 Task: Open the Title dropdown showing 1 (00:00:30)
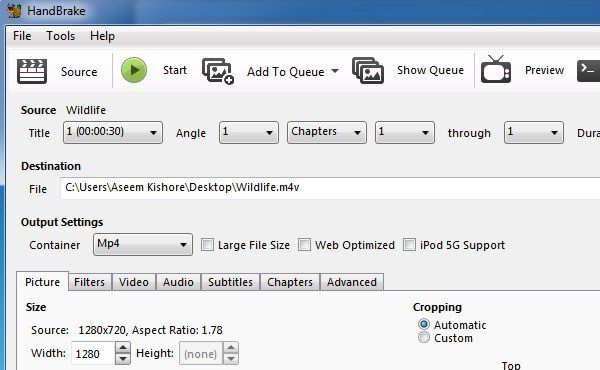[x=113, y=132]
